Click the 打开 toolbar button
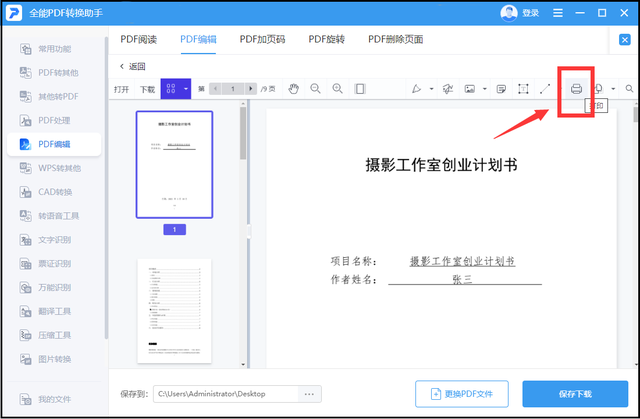640x419 pixels. click(x=122, y=89)
